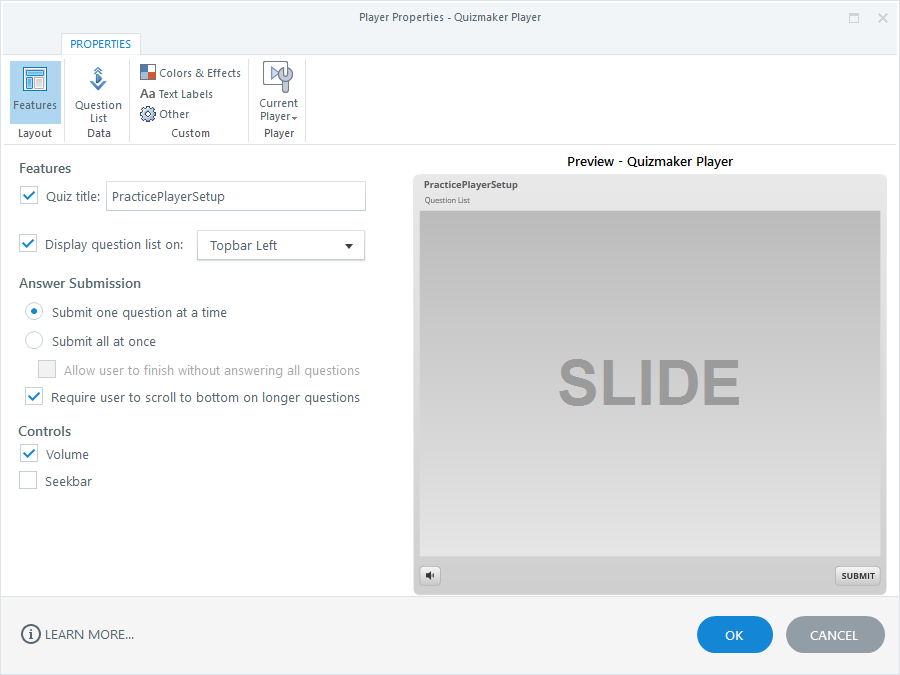This screenshot has height=675, width=900.
Task: Click the Quiz title text field
Action: click(x=236, y=196)
